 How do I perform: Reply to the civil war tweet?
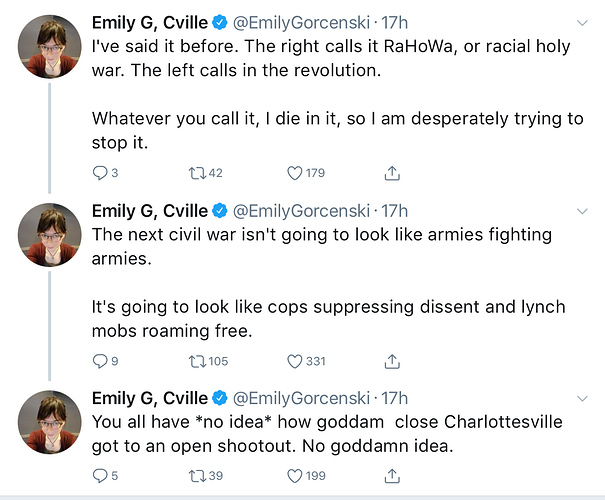[100, 361]
